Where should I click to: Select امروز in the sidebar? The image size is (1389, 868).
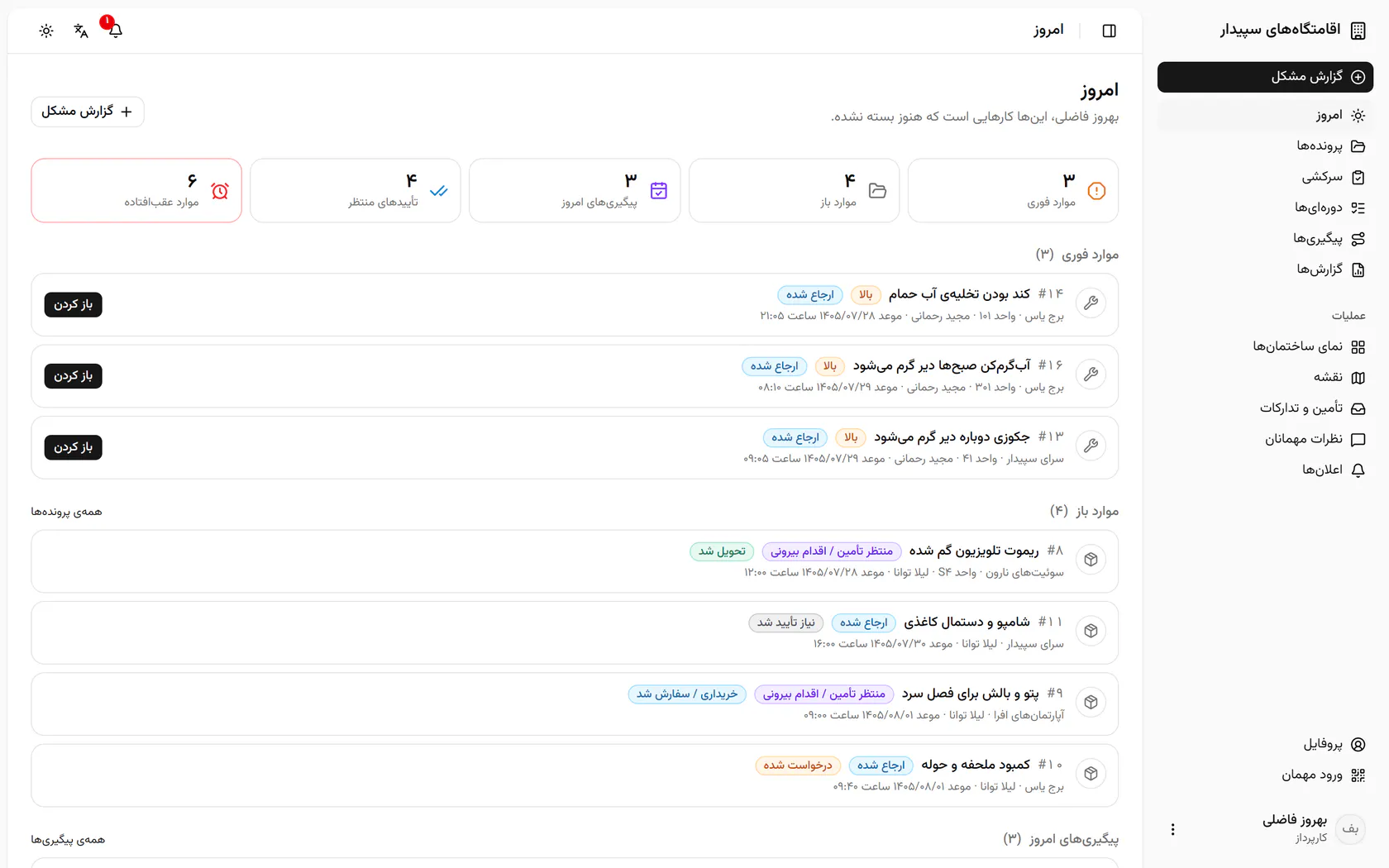(x=1265, y=116)
